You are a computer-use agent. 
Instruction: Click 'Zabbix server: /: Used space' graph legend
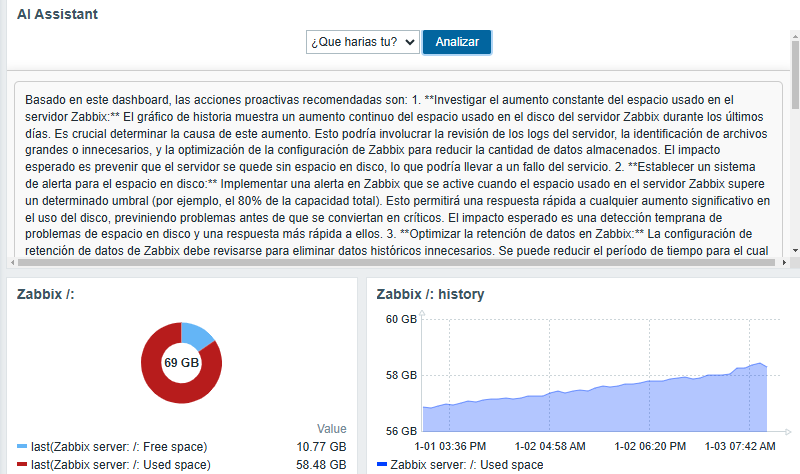point(467,465)
